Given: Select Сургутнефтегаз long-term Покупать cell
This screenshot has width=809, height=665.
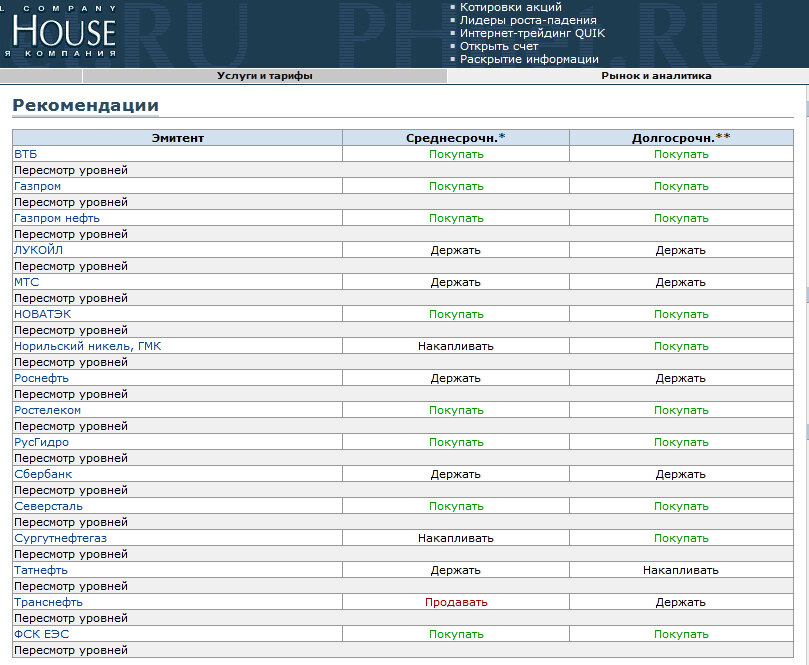Looking at the screenshot, I should point(681,538).
